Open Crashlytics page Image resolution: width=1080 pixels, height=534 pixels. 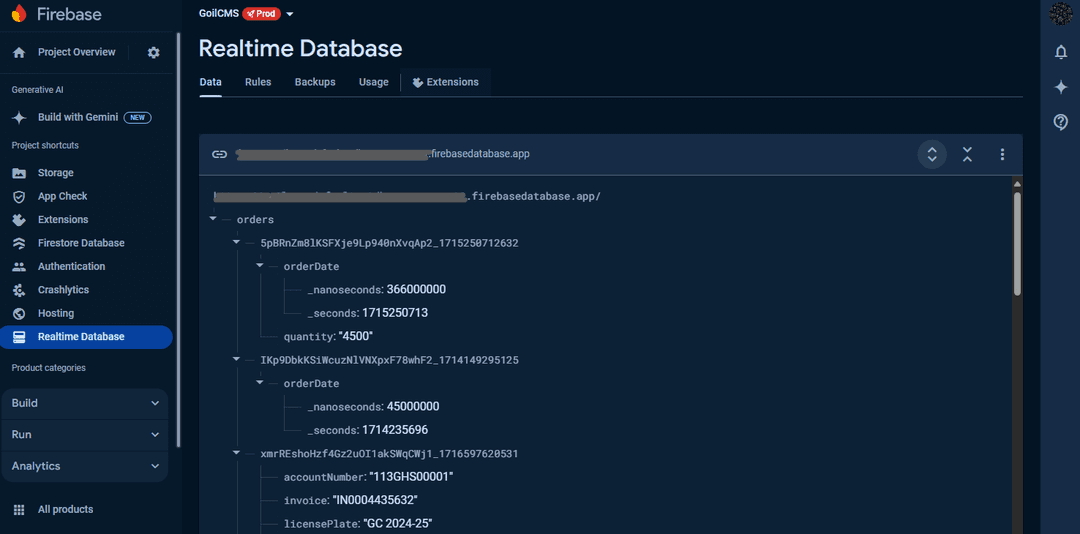(63, 290)
